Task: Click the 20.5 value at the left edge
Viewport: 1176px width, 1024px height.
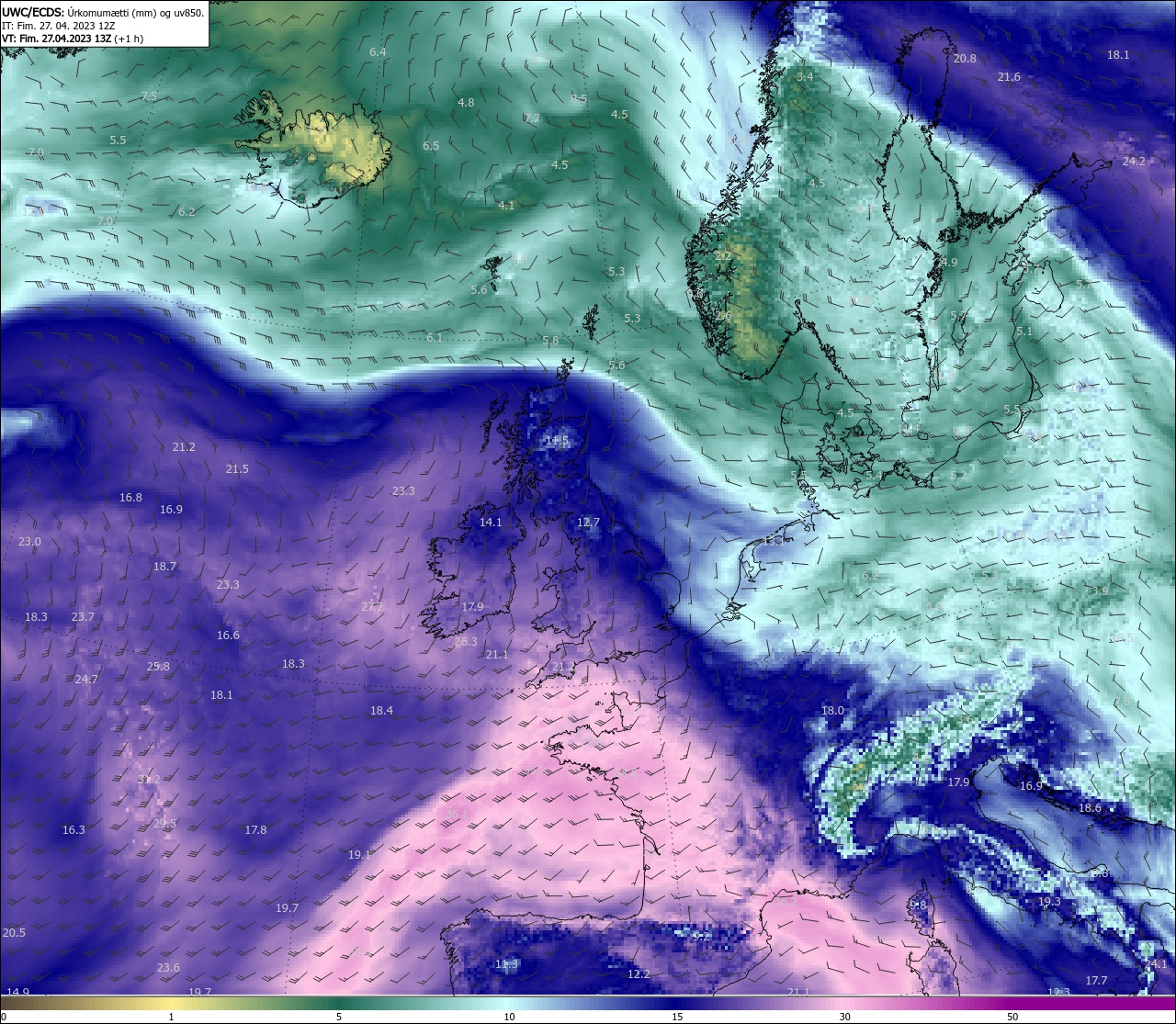Action: (x=14, y=933)
